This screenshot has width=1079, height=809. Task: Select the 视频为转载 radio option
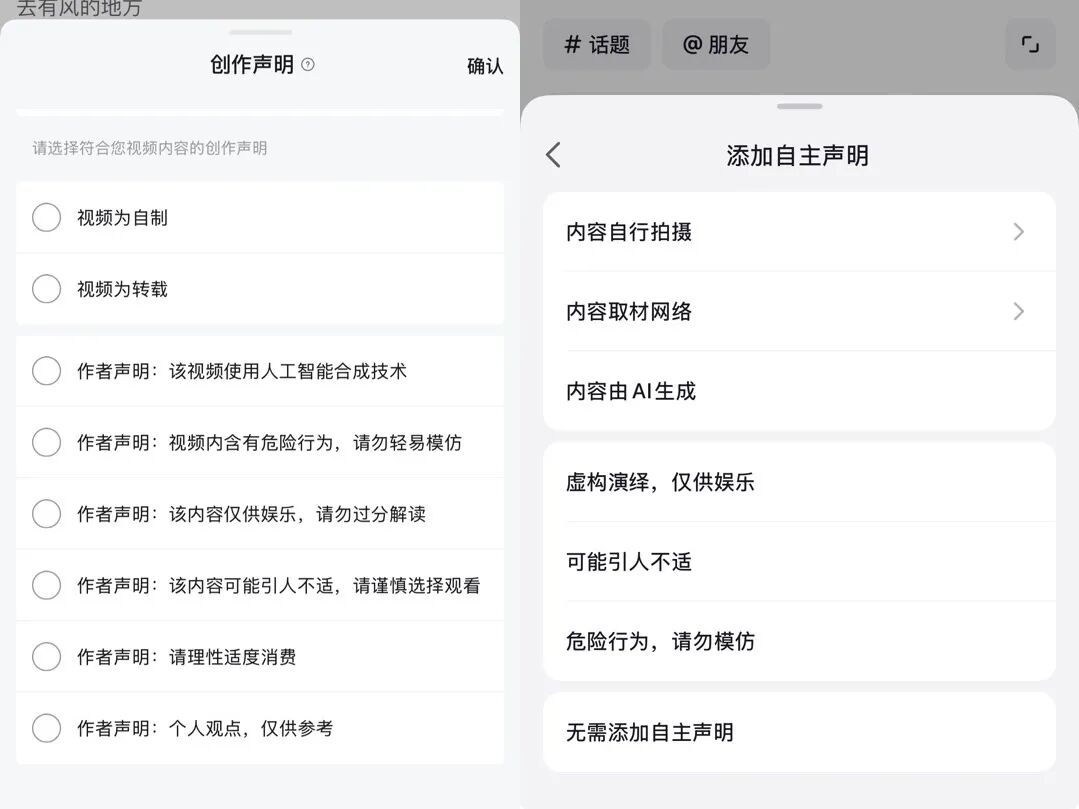click(46, 288)
